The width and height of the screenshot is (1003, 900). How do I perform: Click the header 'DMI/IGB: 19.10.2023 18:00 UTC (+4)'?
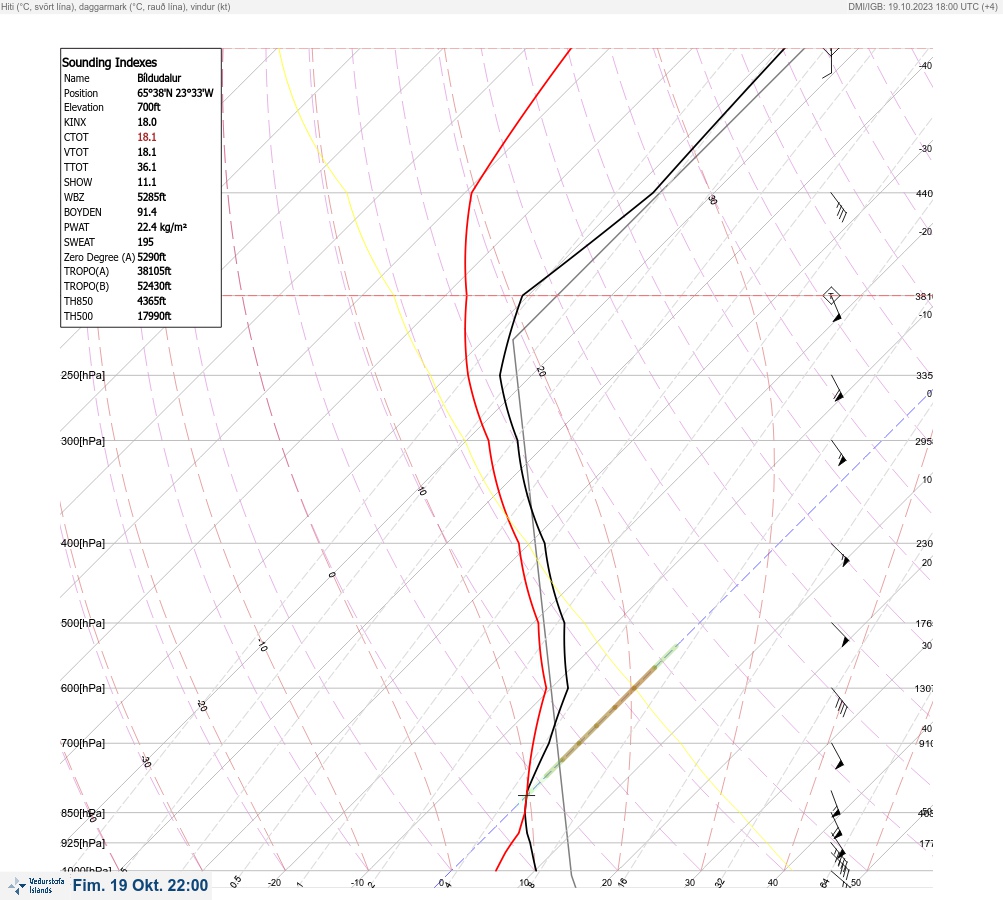pyautogui.click(x=924, y=6)
